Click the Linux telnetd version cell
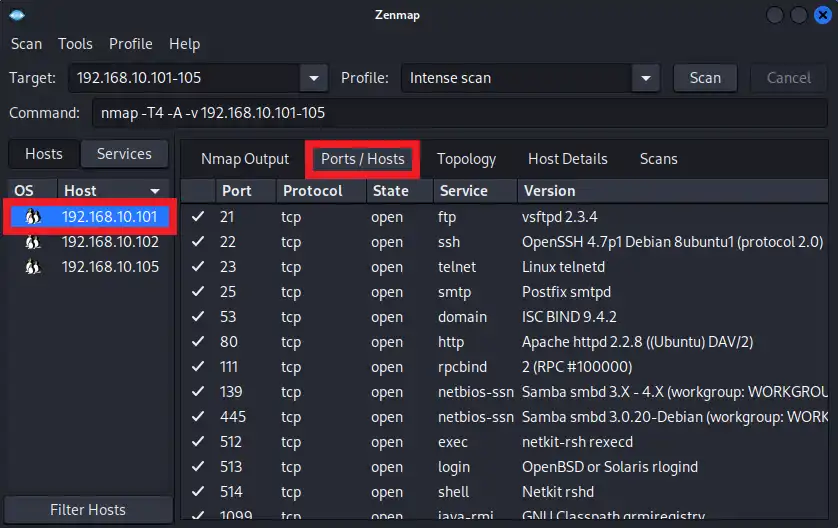838x528 pixels. point(563,267)
